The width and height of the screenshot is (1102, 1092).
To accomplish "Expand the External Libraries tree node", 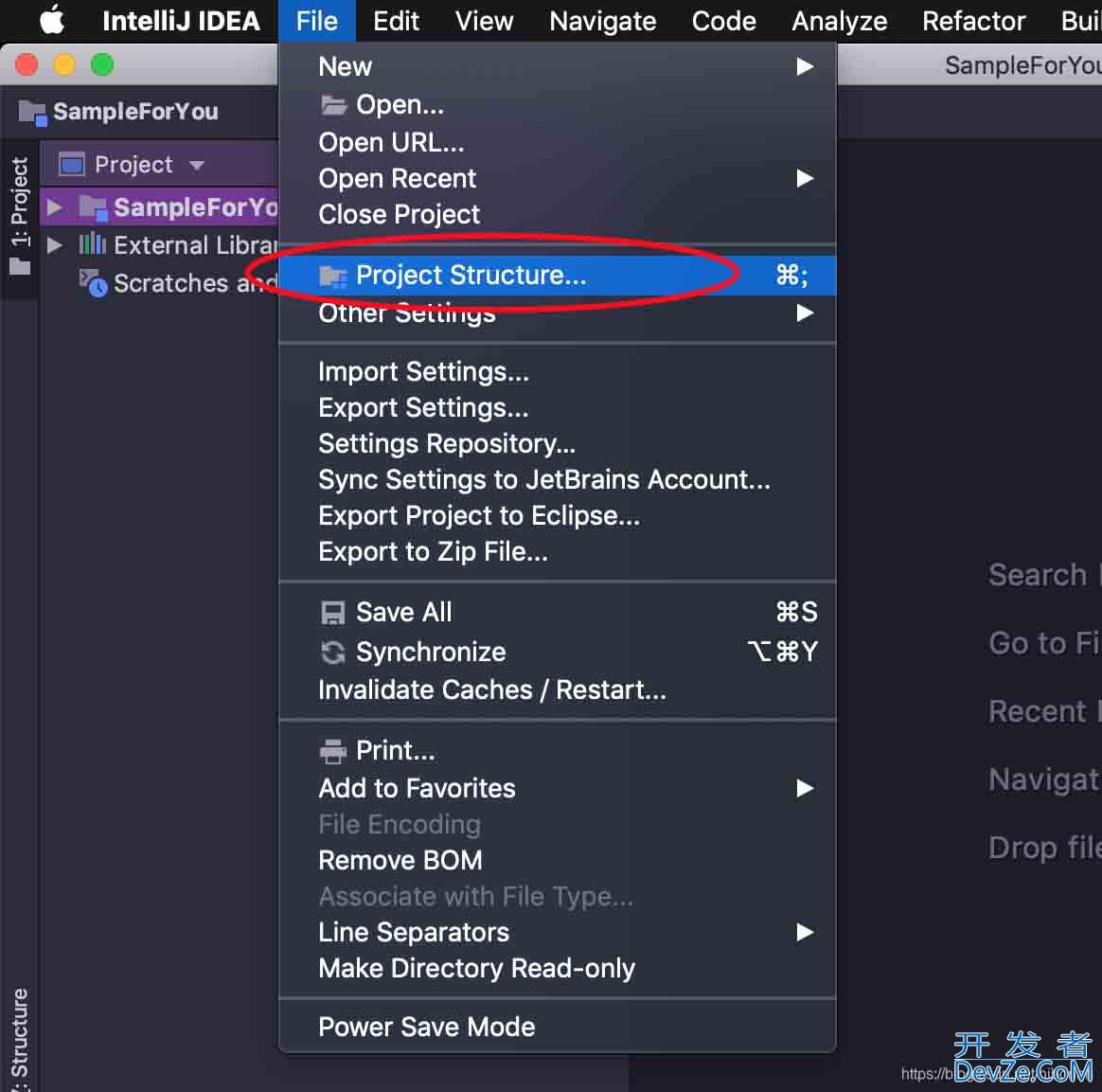I will 53,245.
